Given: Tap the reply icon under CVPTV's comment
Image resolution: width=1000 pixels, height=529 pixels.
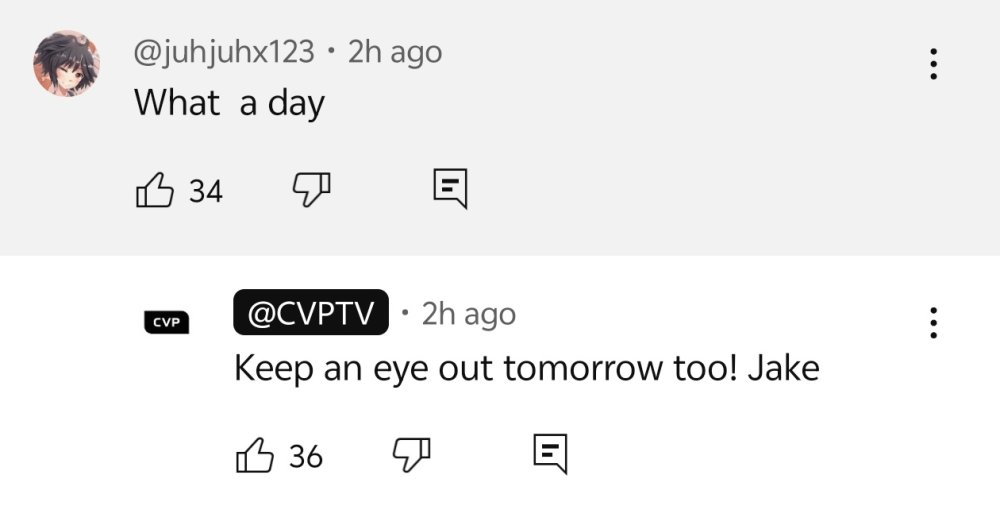Looking at the screenshot, I should click(x=549, y=454).
